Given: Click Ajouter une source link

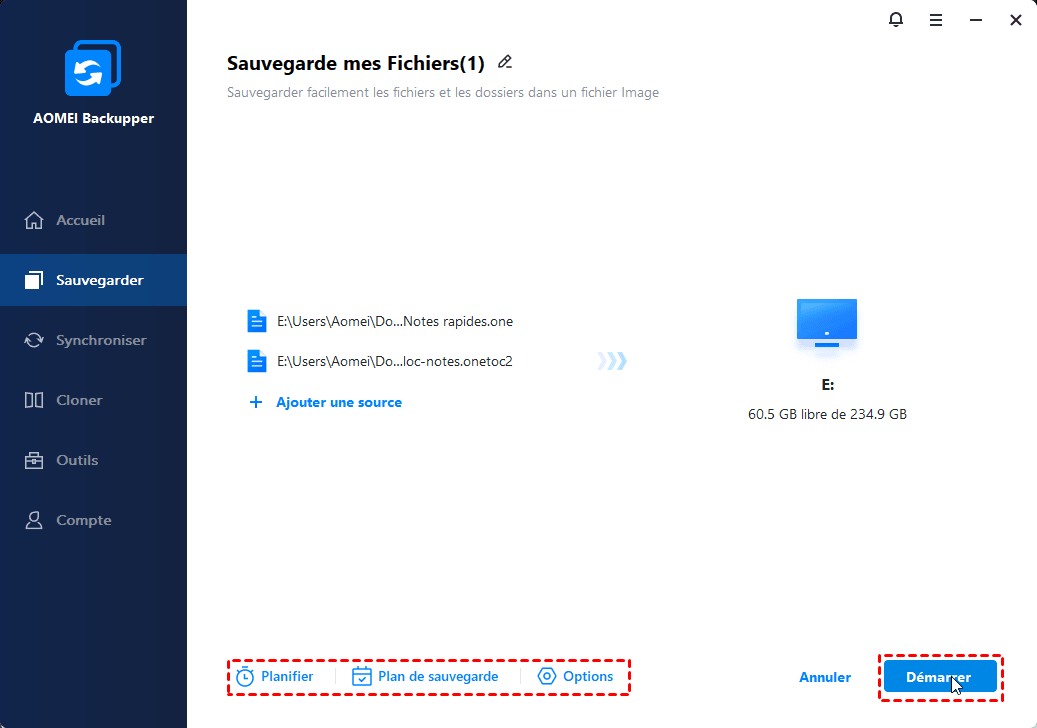Looking at the screenshot, I should [x=339, y=402].
